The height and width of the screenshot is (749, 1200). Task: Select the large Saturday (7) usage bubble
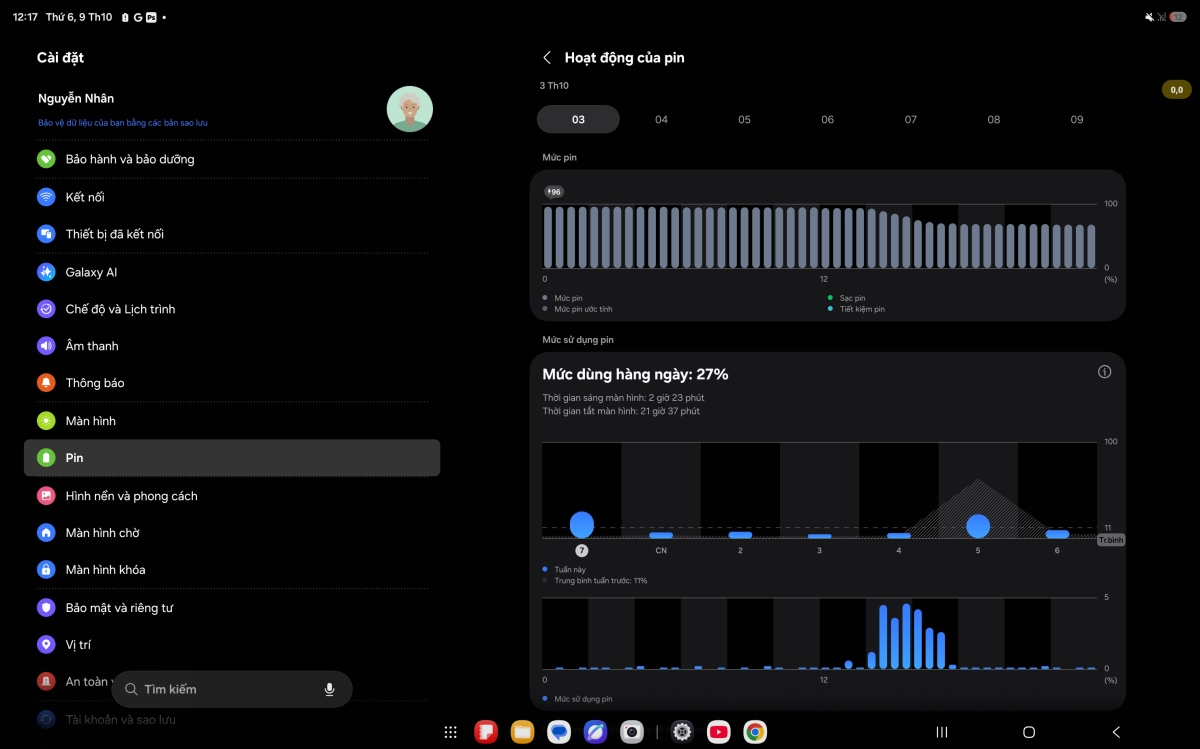click(x=582, y=524)
